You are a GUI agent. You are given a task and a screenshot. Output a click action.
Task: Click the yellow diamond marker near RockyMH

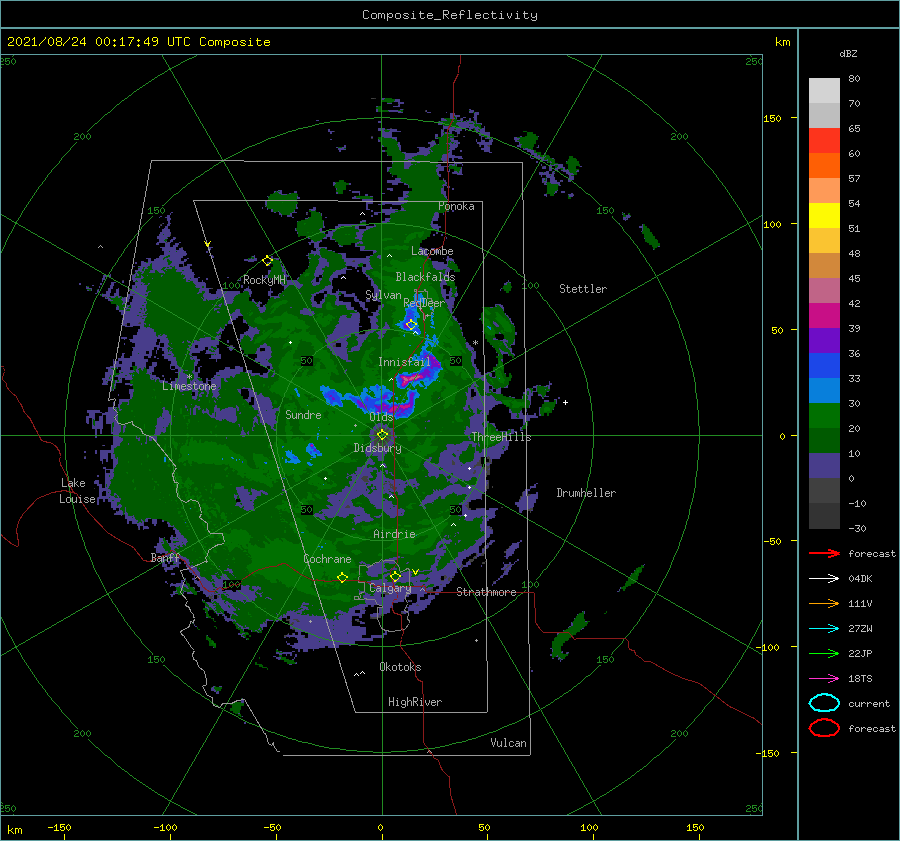tap(267, 261)
